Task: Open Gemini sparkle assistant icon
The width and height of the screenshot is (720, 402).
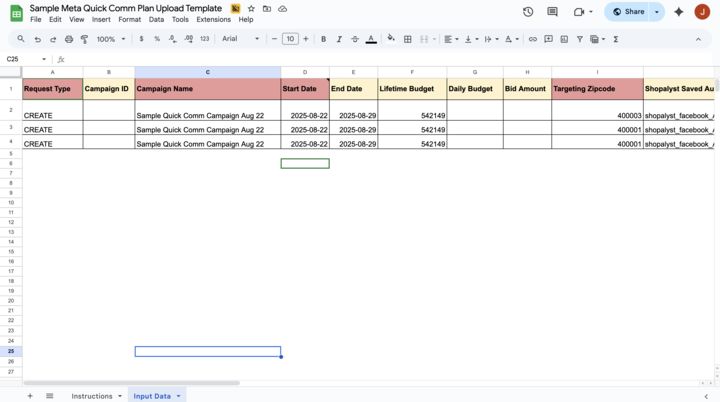Action: (679, 12)
